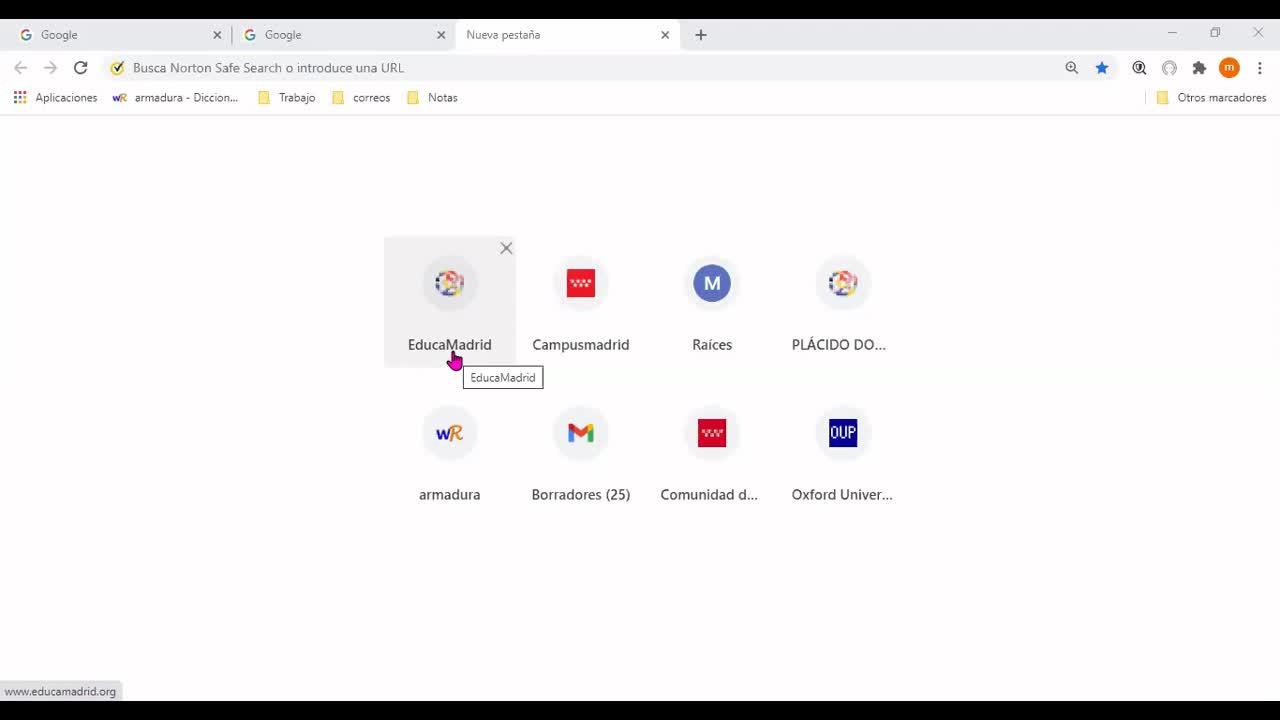Open the armadura - Diccion... bookmark
The image size is (1280, 720).
pyautogui.click(x=175, y=98)
